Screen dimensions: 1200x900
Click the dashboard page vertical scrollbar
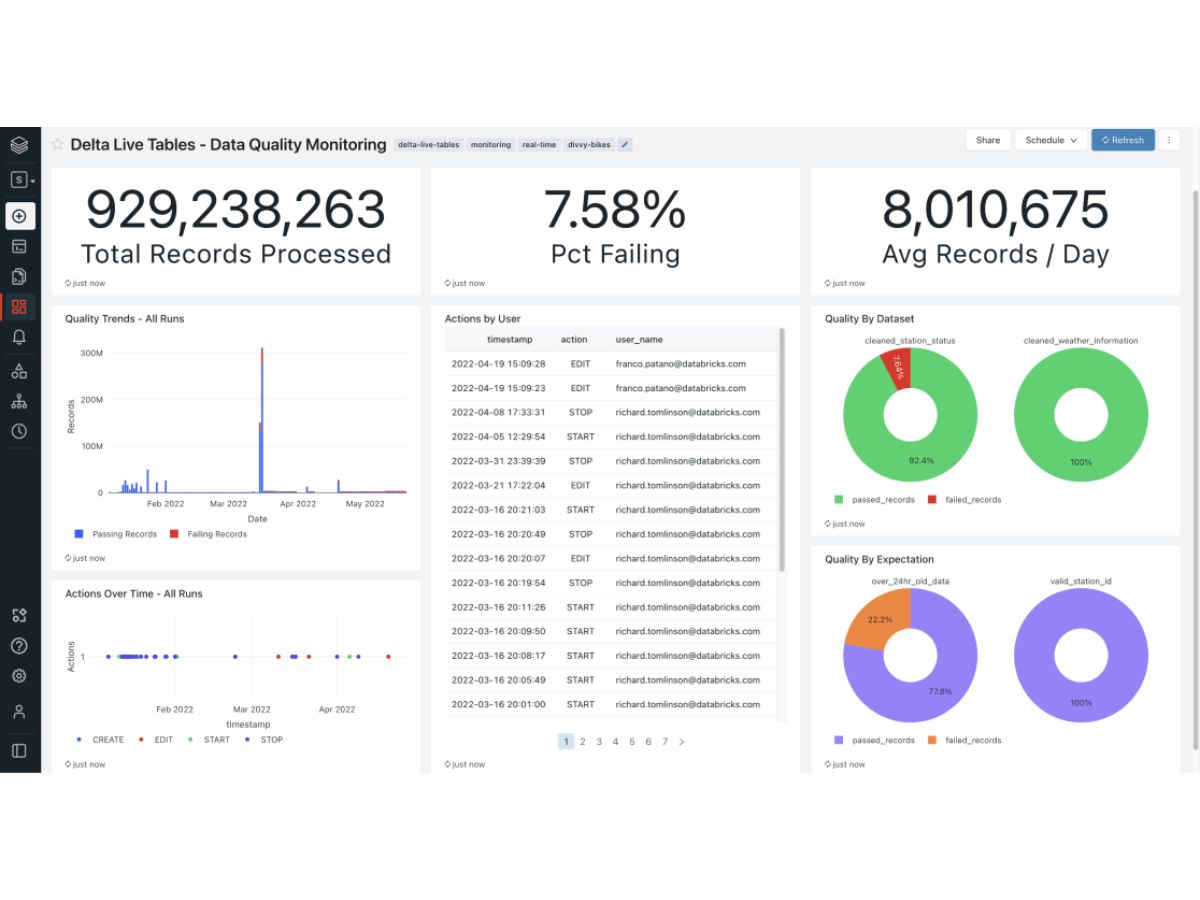1195,470
